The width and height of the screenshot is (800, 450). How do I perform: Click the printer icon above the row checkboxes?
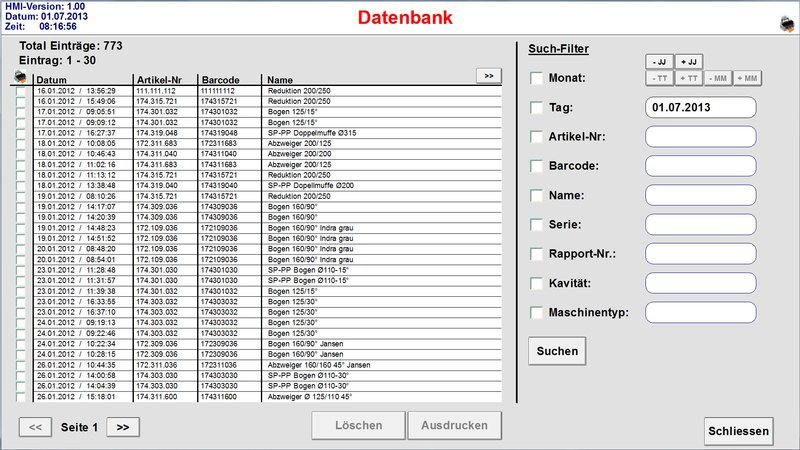(x=21, y=77)
